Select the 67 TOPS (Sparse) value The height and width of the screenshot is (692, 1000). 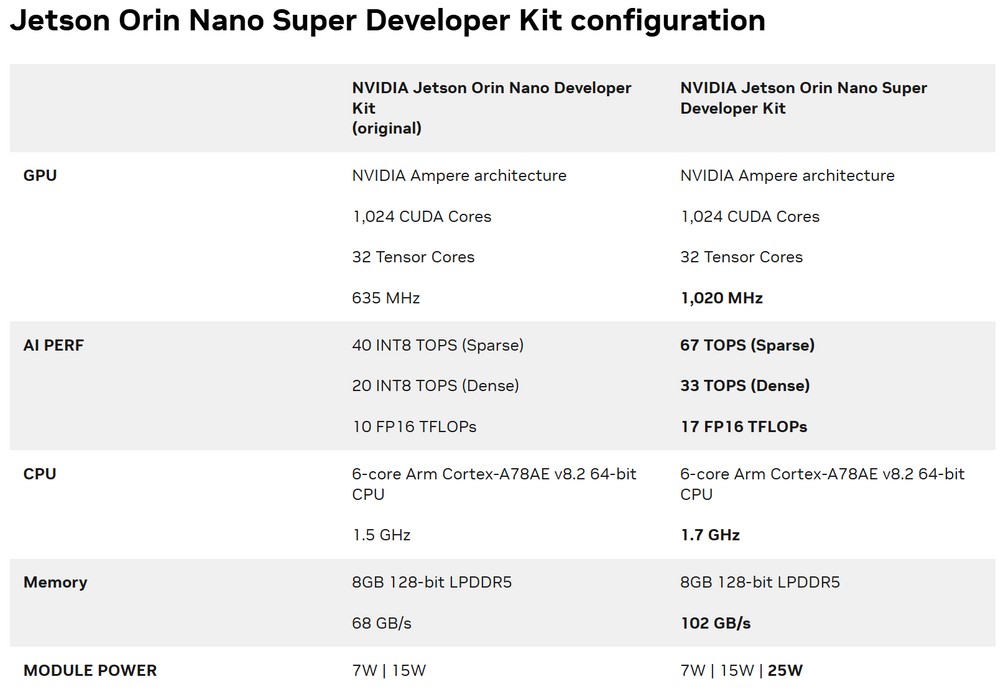point(747,345)
